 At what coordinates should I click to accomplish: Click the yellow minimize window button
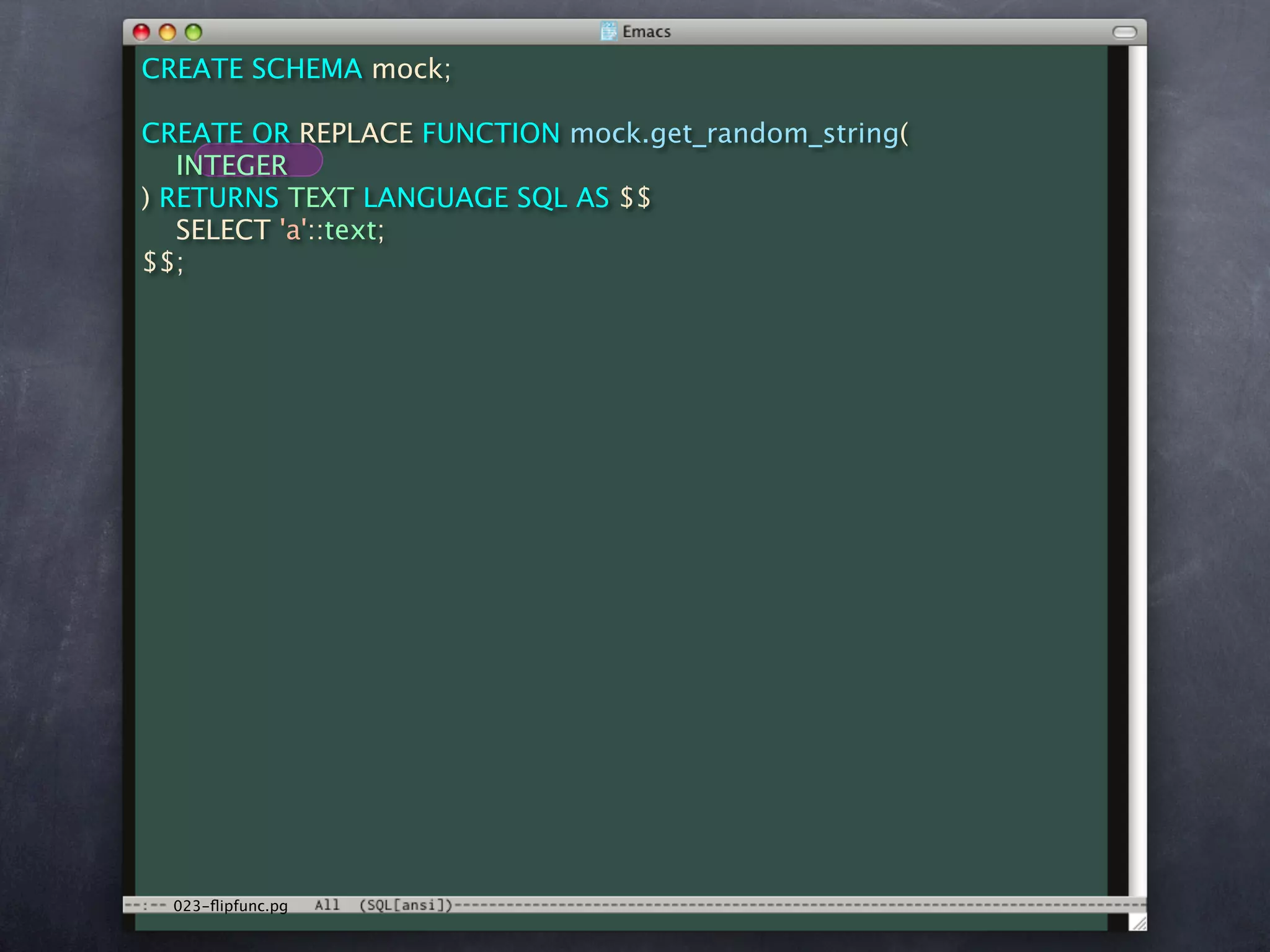(x=167, y=32)
